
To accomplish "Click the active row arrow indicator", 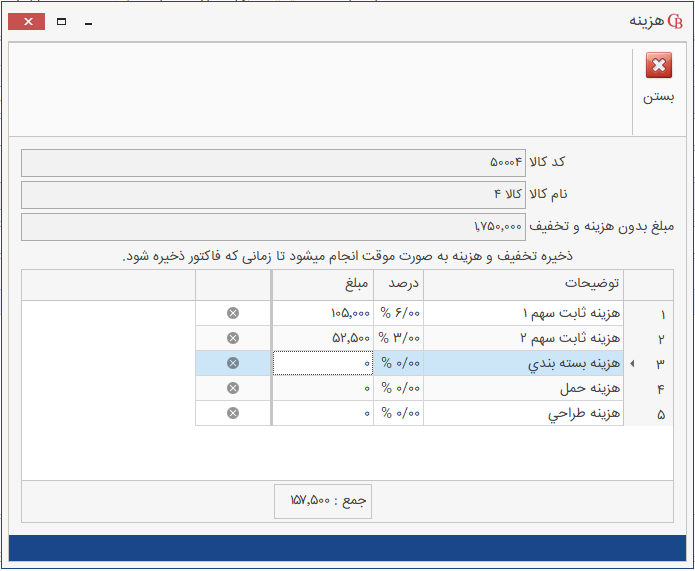I will pyautogui.click(x=634, y=364).
